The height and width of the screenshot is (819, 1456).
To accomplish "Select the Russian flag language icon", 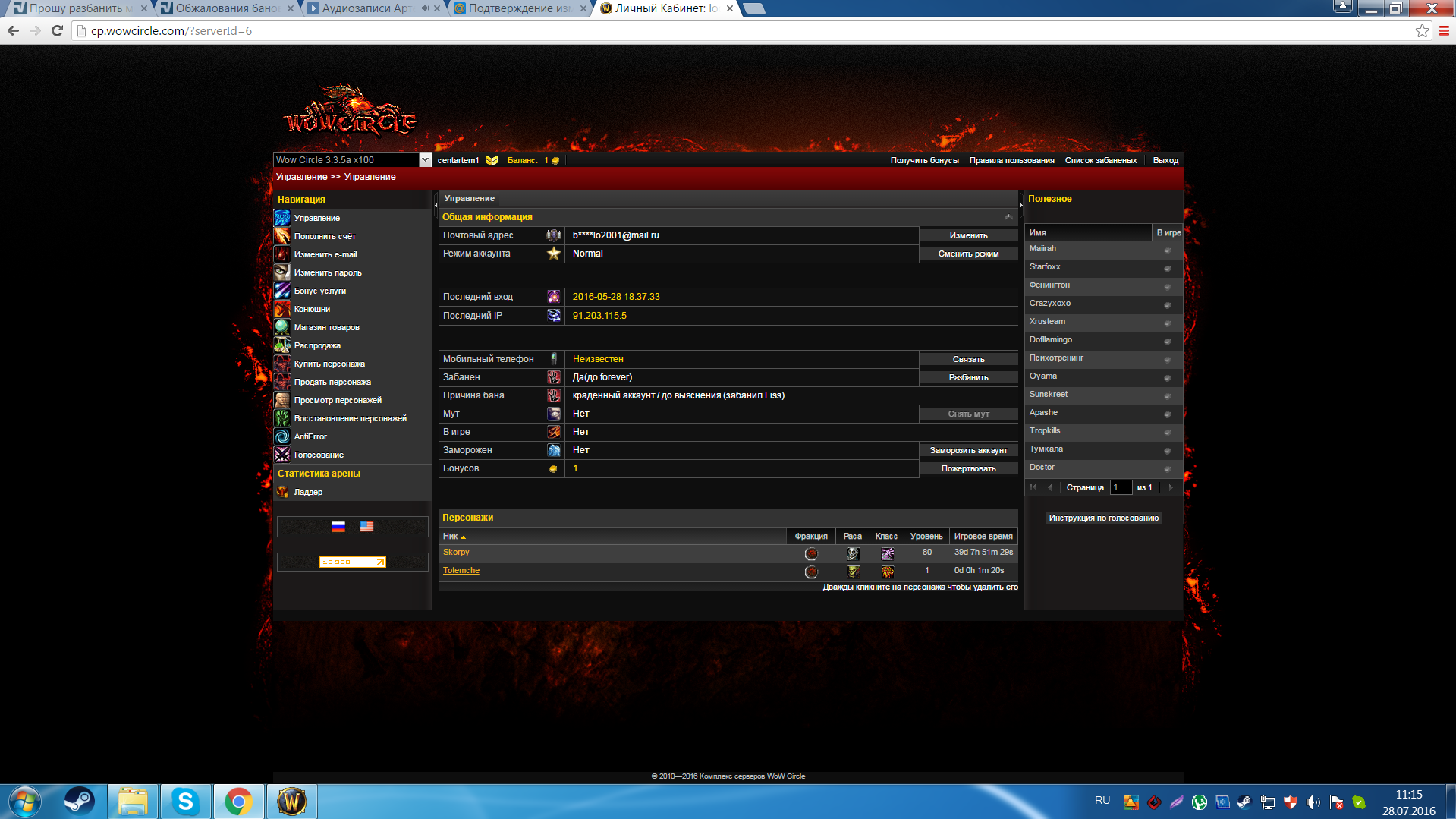I will (x=338, y=527).
